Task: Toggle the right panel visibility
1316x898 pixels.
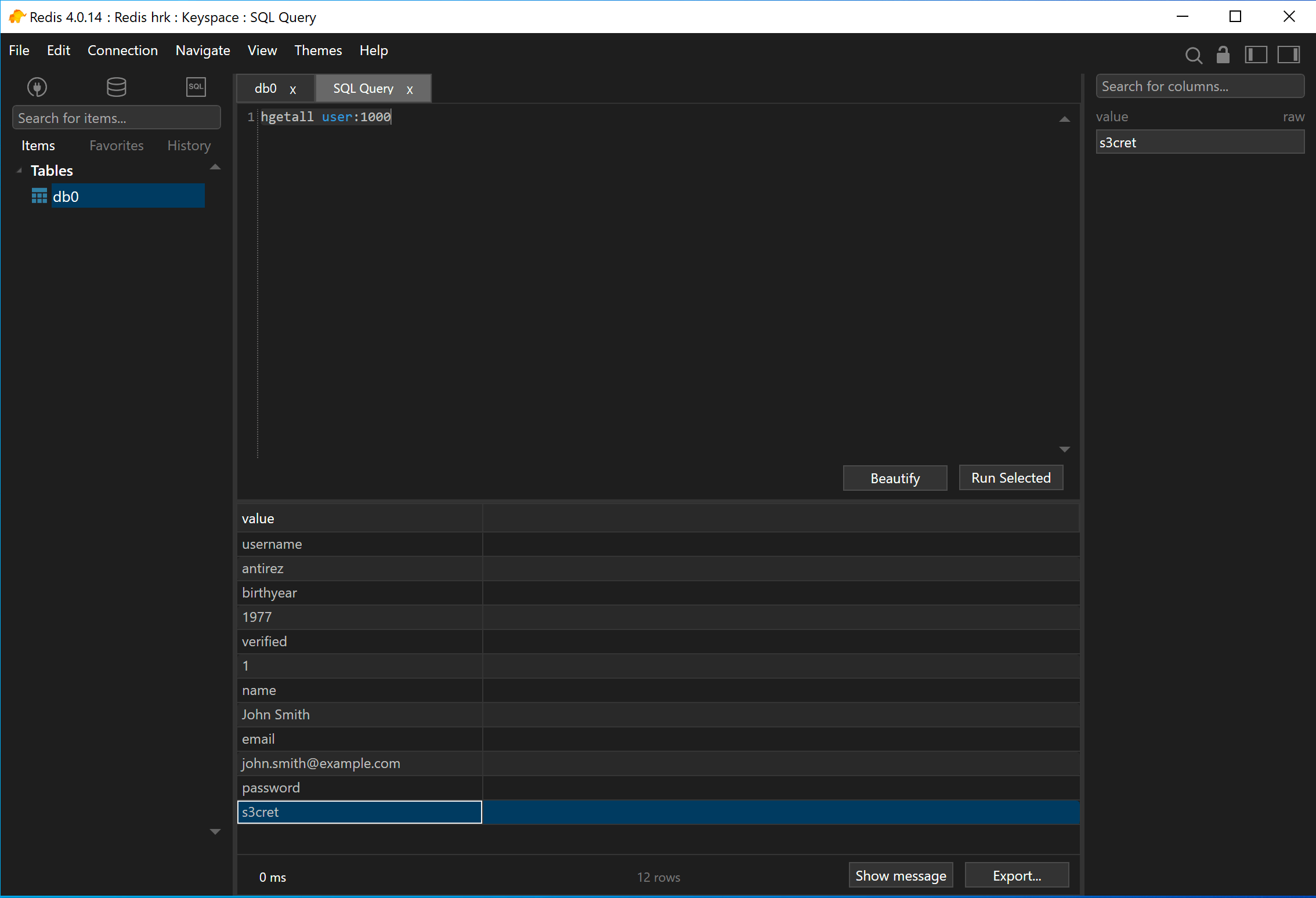Action: click(x=1289, y=55)
